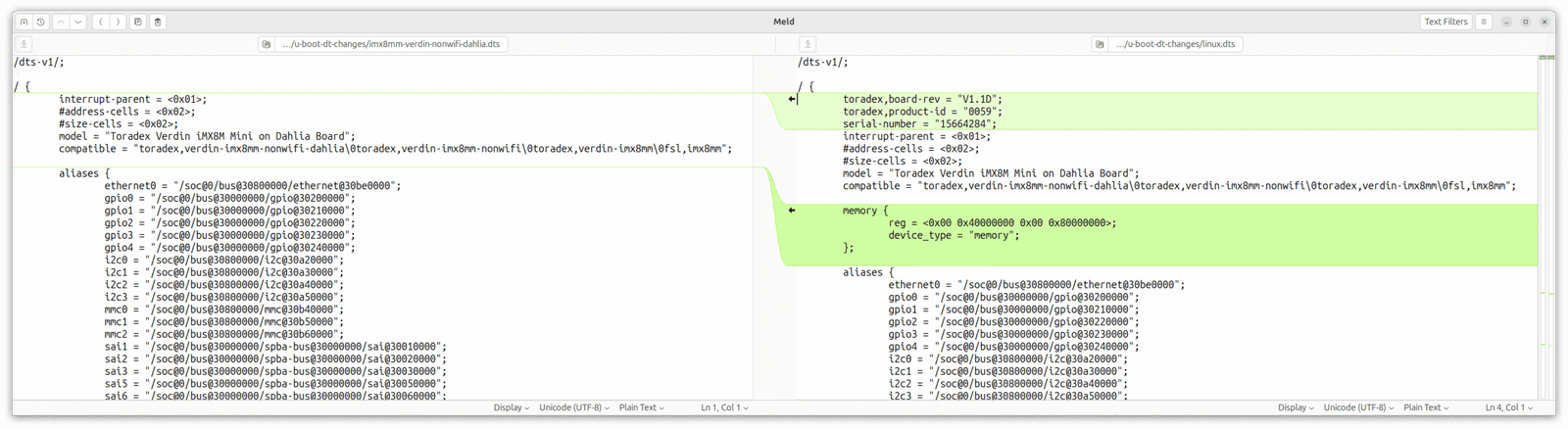Push memory block left using merge arrow
Viewport: 1568px width, 429px height.
tap(792, 211)
